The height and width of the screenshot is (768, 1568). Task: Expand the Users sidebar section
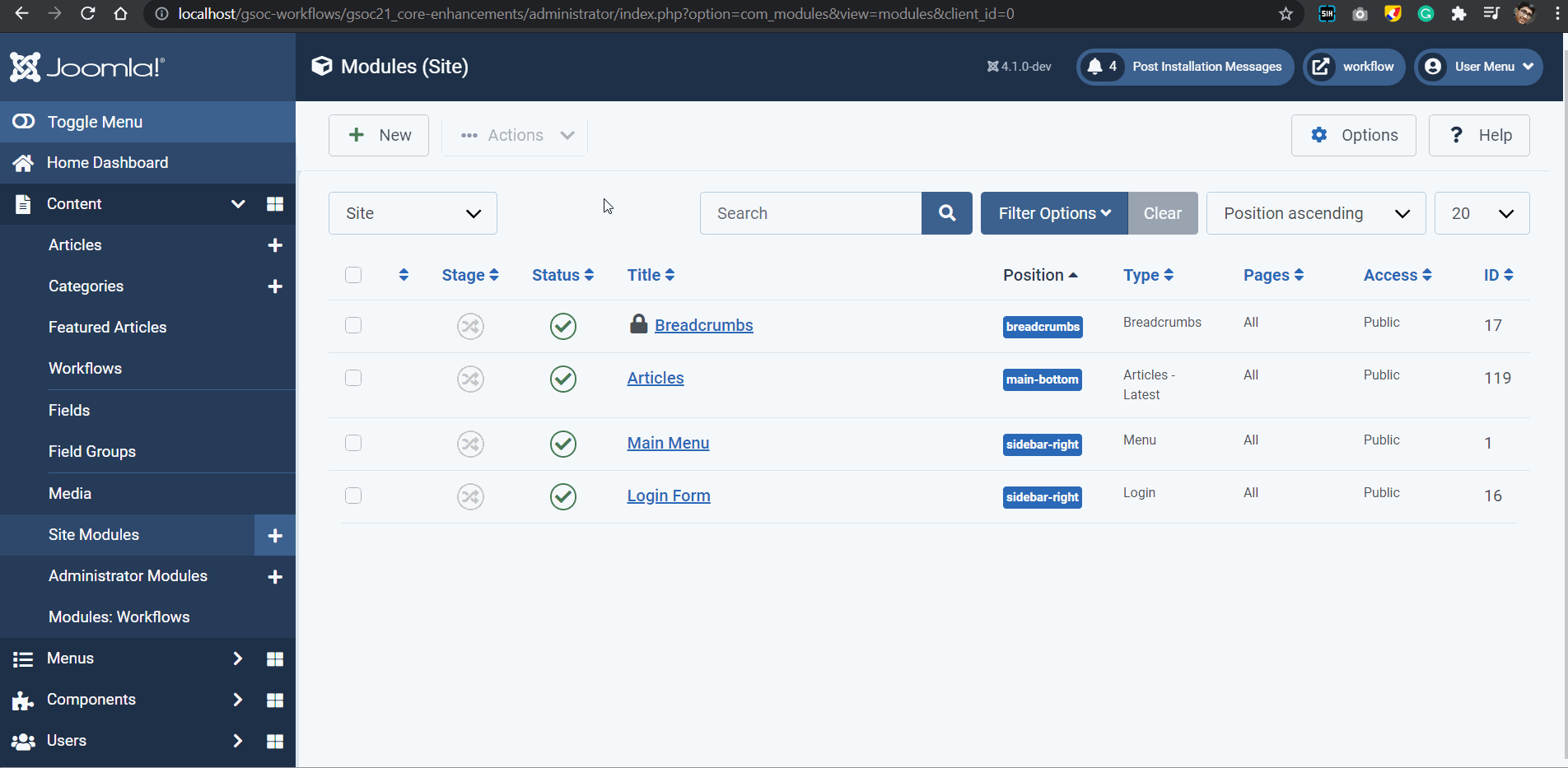237,741
